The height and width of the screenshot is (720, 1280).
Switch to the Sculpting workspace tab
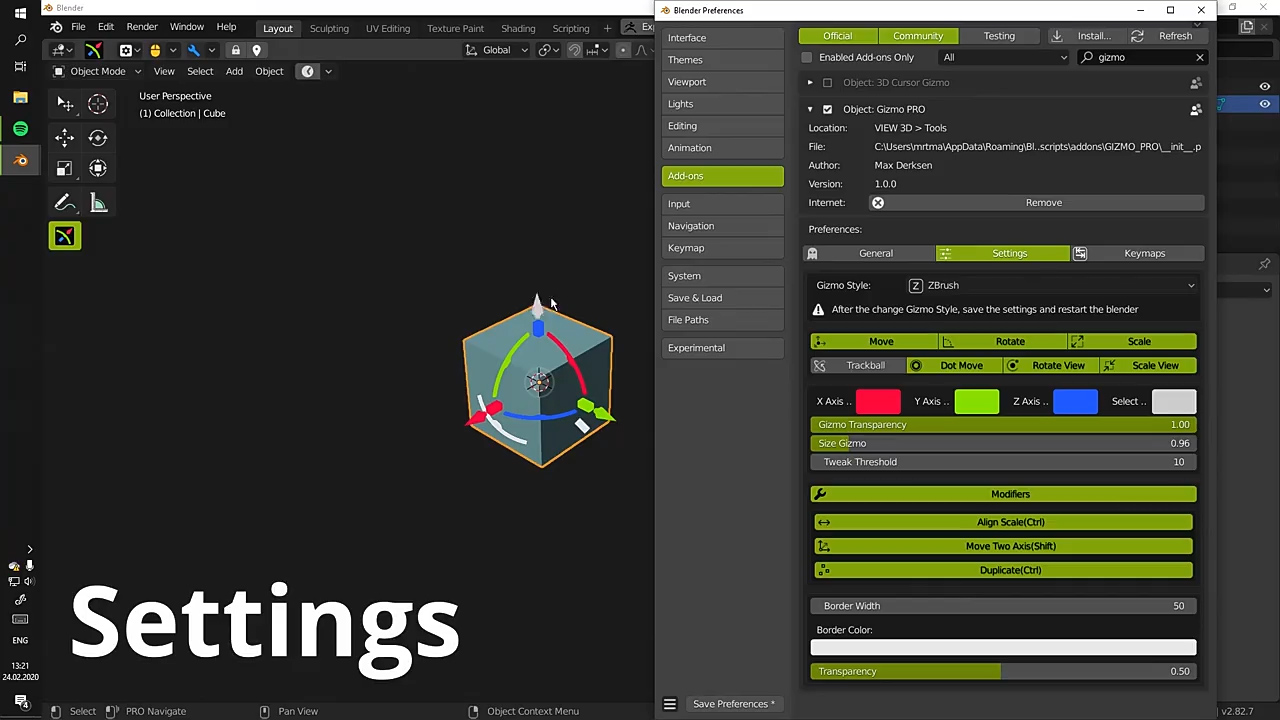[329, 28]
